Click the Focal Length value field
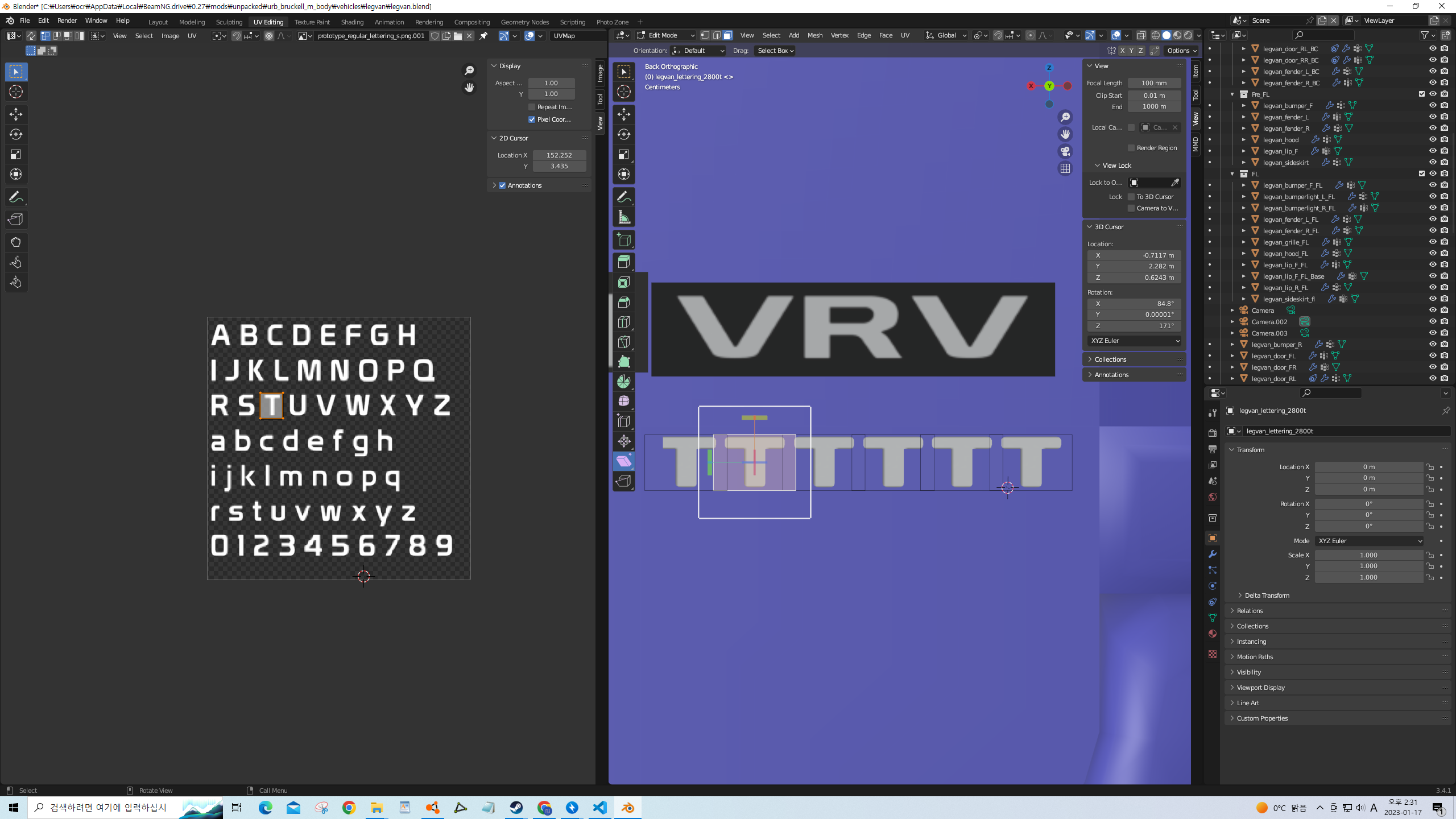This screenshot has width=1456, height=819. click(x=1154, y=83)
